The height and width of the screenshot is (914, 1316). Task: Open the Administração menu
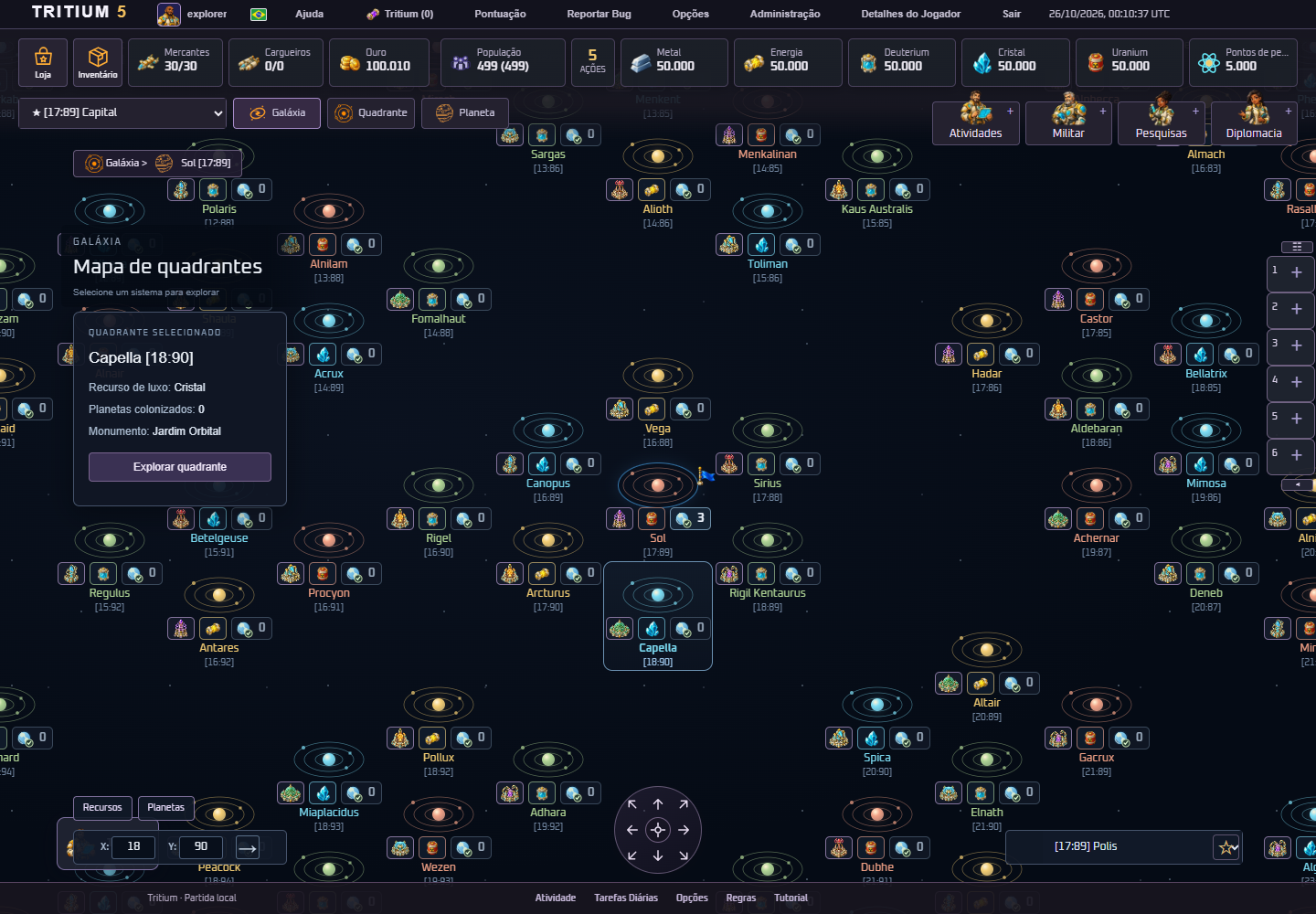click(785, 14)
